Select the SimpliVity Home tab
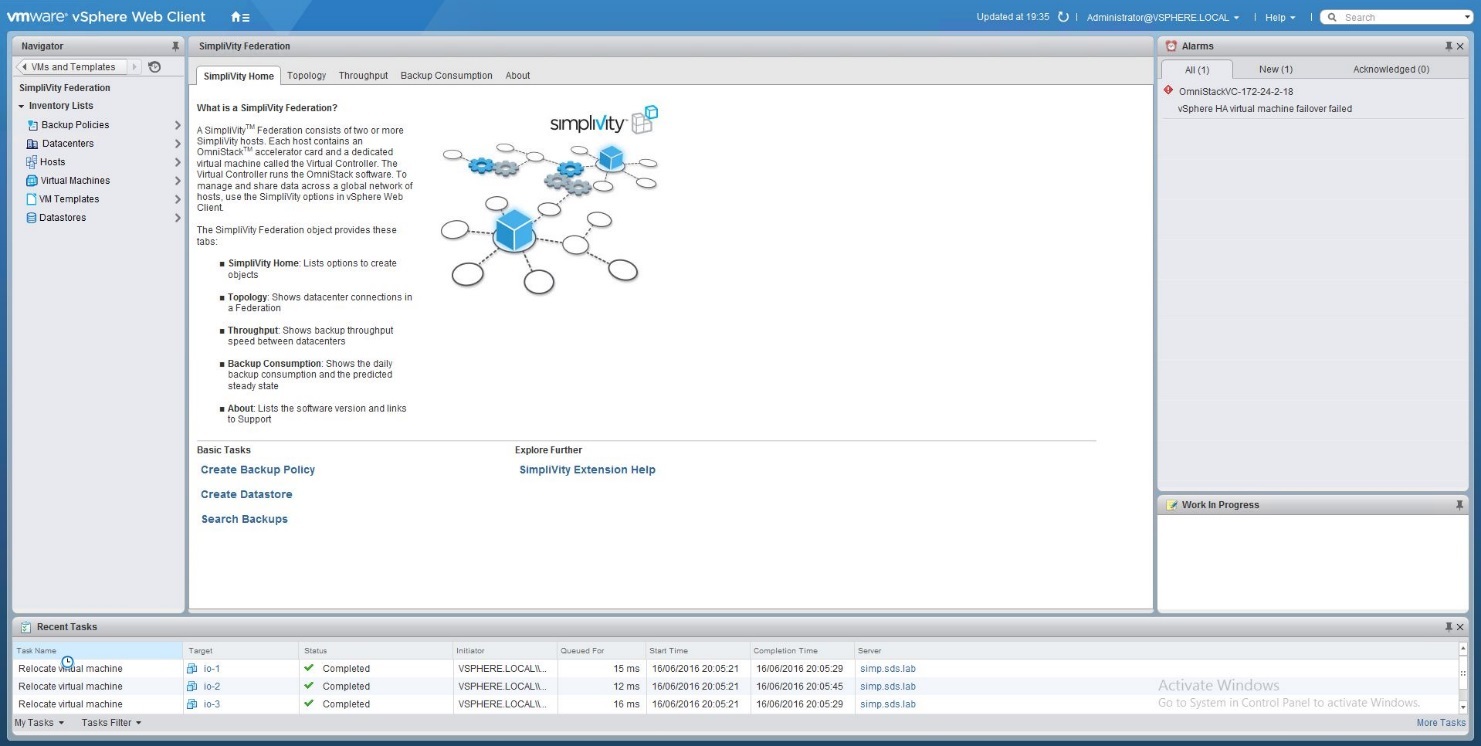 (x=238, y=76)
